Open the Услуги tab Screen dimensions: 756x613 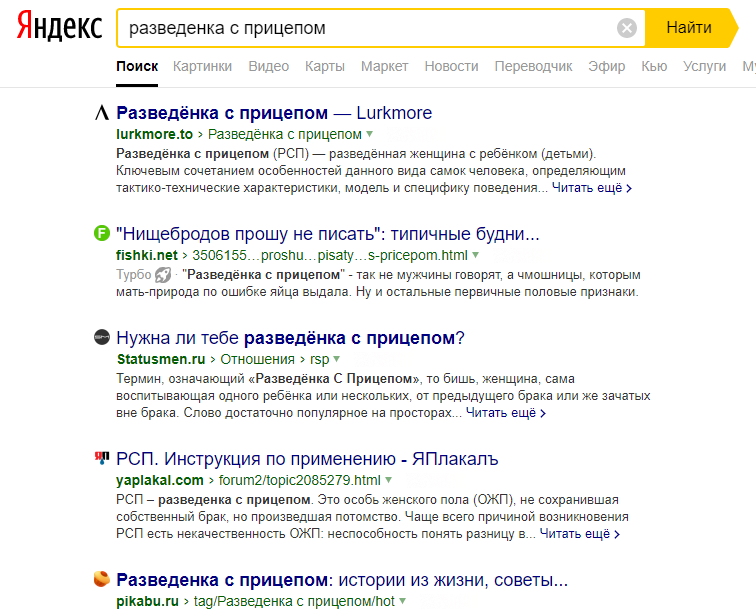point(704,66)
